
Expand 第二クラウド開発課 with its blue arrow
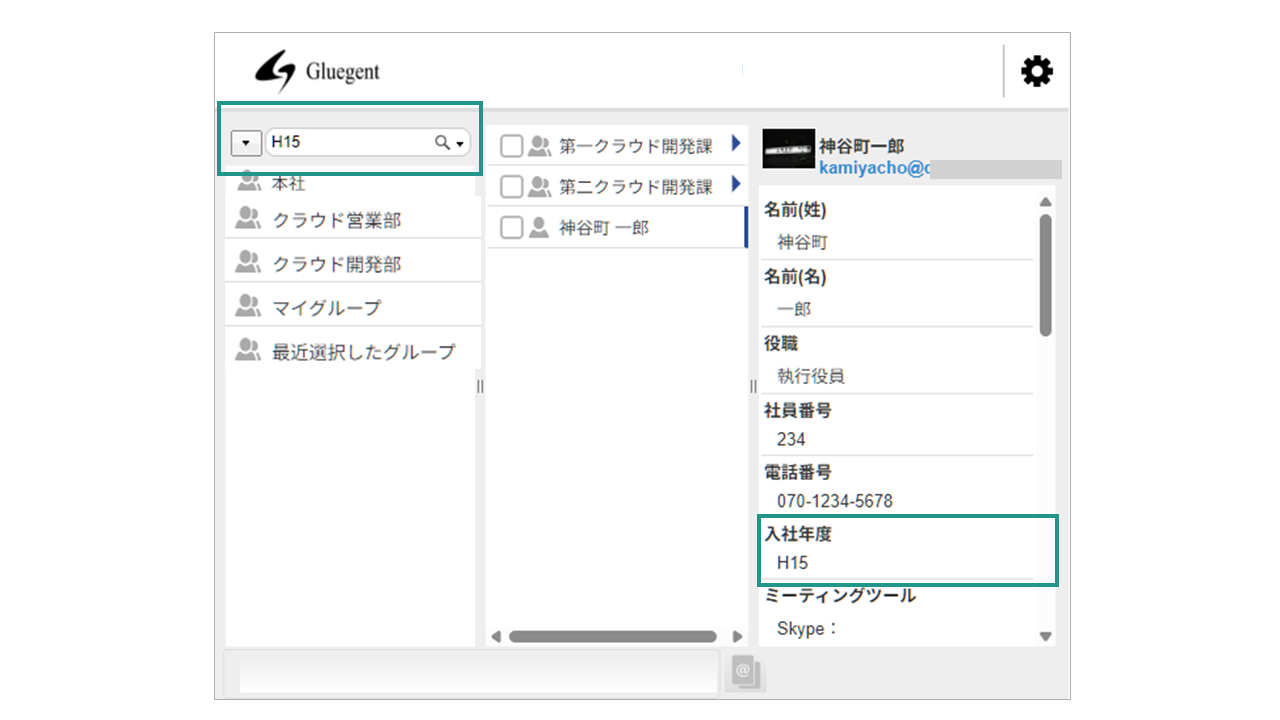point(737,186)
